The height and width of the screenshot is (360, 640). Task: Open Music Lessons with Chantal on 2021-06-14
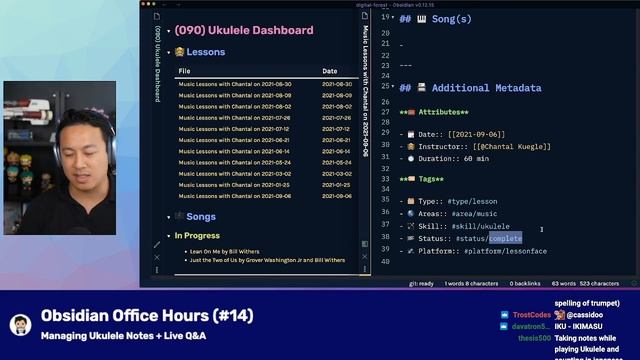pyautogui.click(x=234, y=151)
